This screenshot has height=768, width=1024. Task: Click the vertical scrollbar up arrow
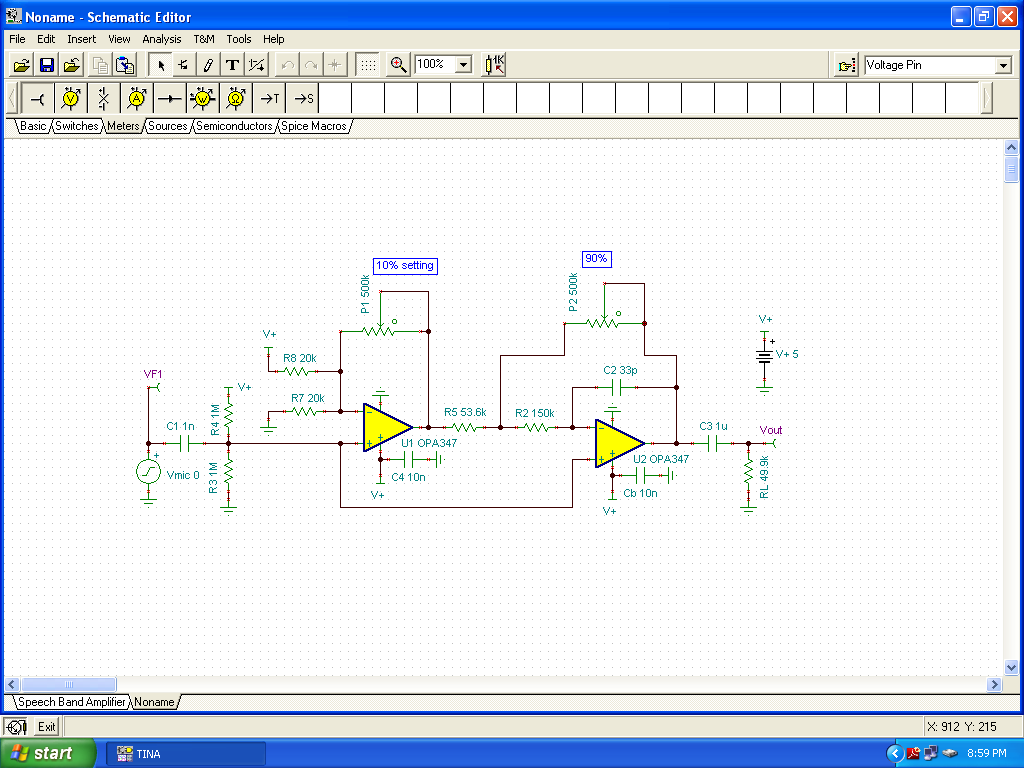click(1011, 148)
